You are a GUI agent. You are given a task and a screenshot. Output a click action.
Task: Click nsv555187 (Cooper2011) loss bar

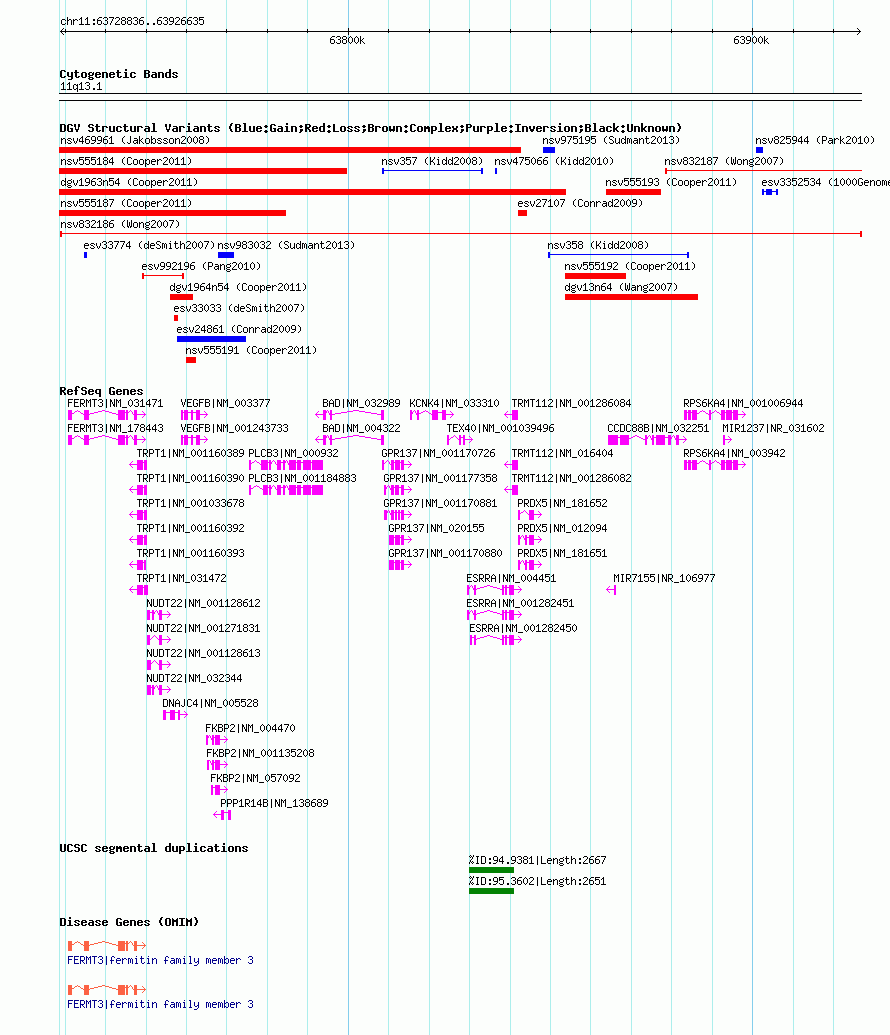[172, 213]
